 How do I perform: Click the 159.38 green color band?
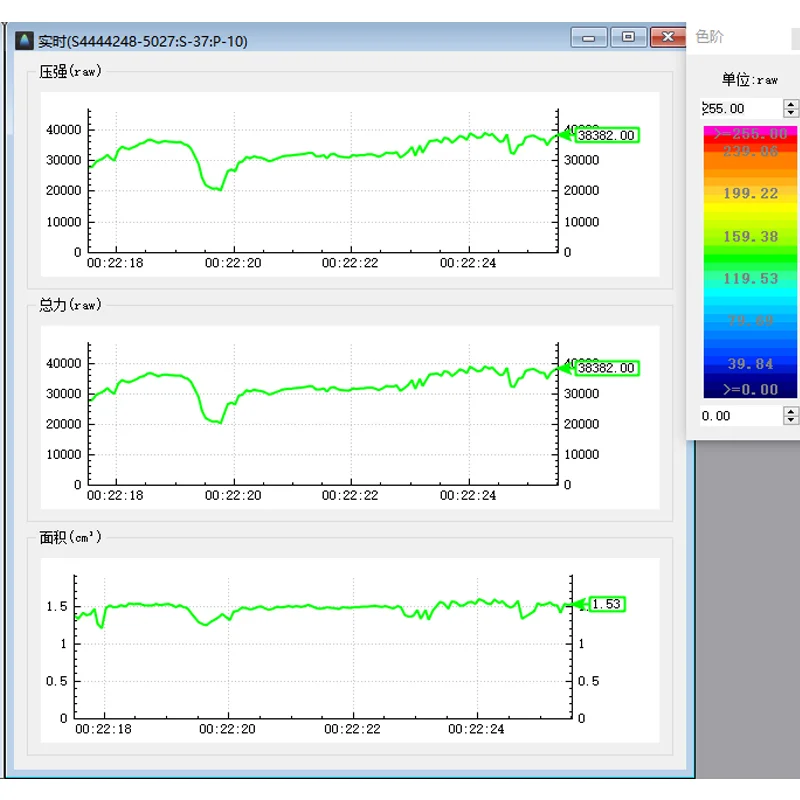pyautogui.click(x=750, y=237)
